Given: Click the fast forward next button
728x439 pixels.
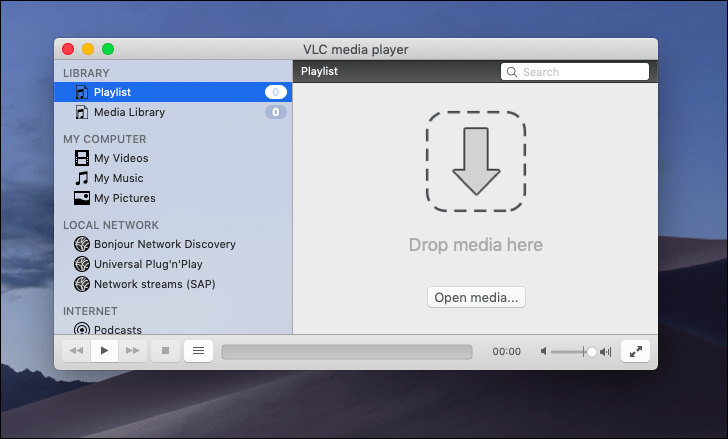Looking at the screenshot, I should [x=133, y=351].
